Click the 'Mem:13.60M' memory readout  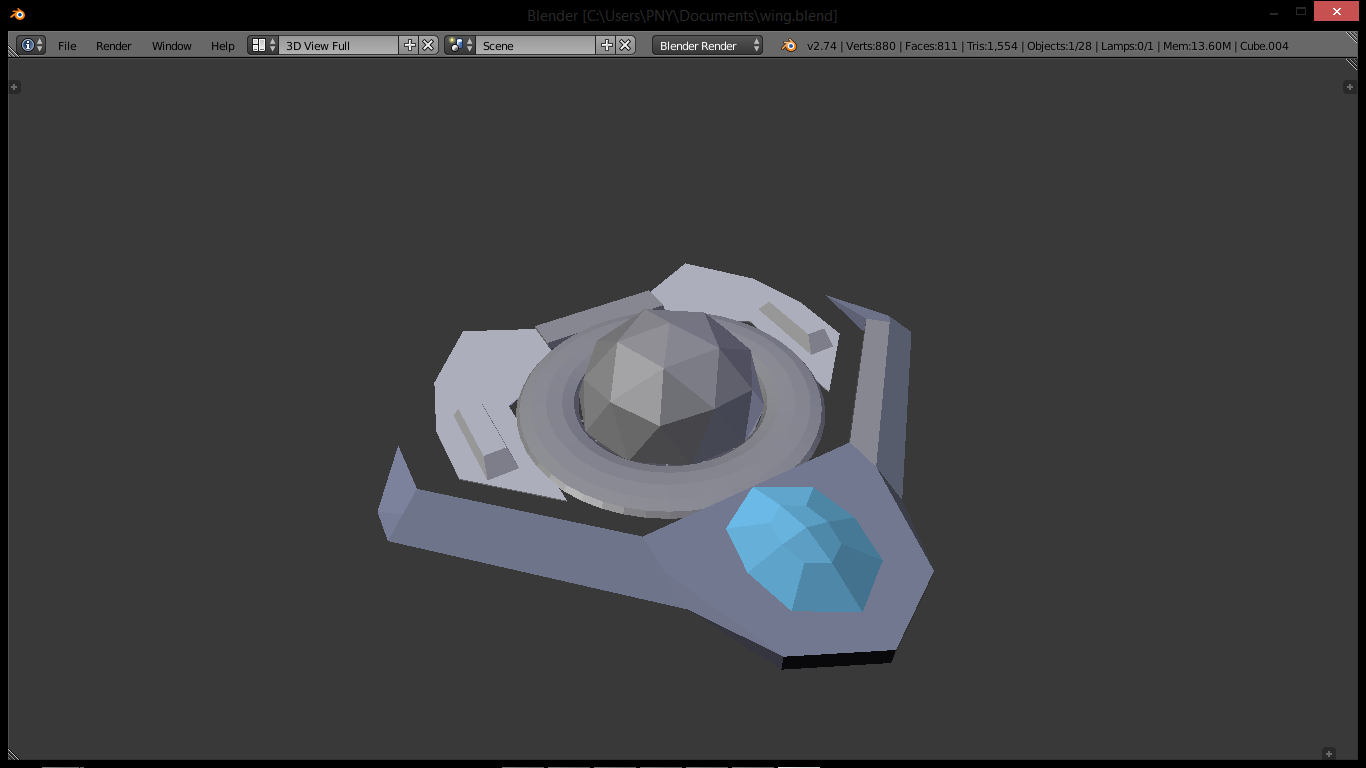pos(1197,46)
